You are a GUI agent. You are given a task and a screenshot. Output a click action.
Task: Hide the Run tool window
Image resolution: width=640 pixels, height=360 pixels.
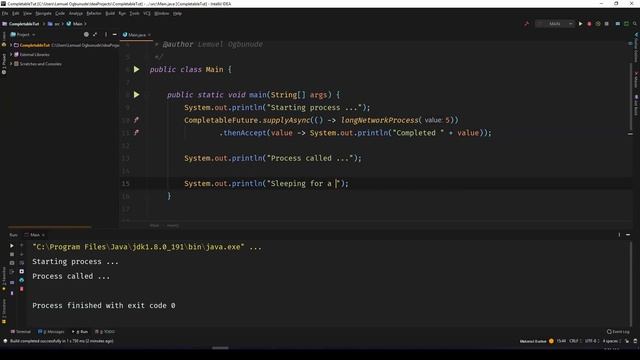point(628,235)
